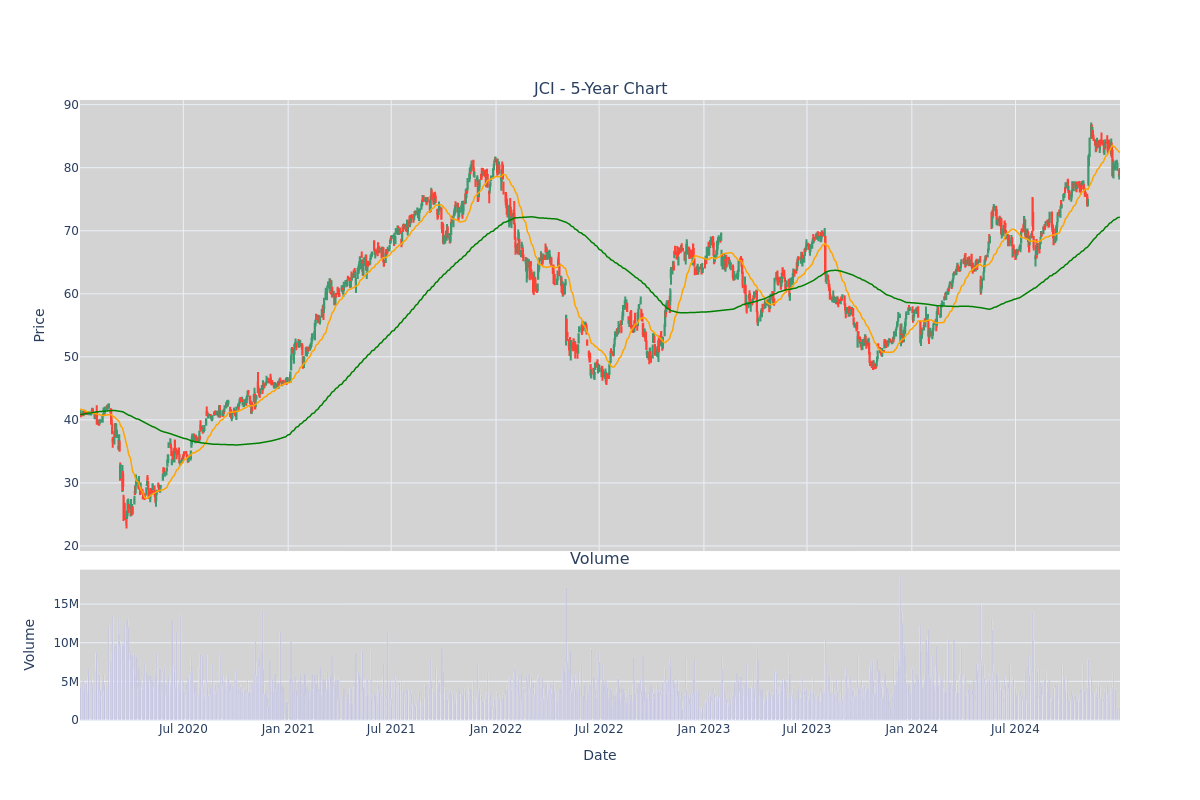
Task: Click the 90 price tick label
Action: (x=71, y=105)
